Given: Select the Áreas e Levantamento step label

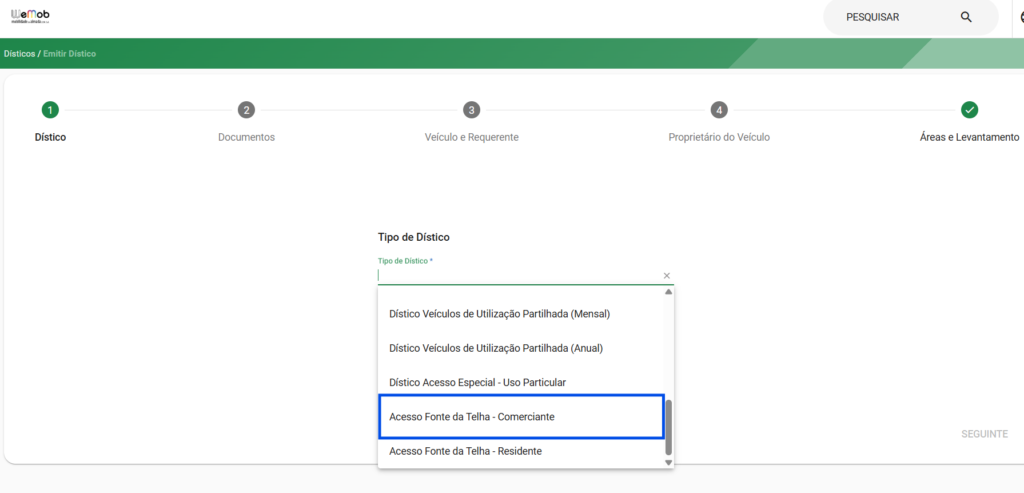Looking at the screenshot, I should 969,137.
